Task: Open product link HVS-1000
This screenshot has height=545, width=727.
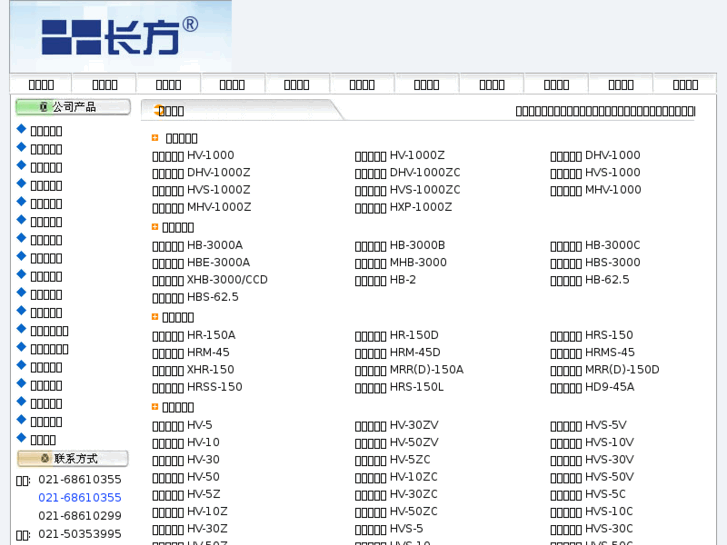Action: click(595, 173)
